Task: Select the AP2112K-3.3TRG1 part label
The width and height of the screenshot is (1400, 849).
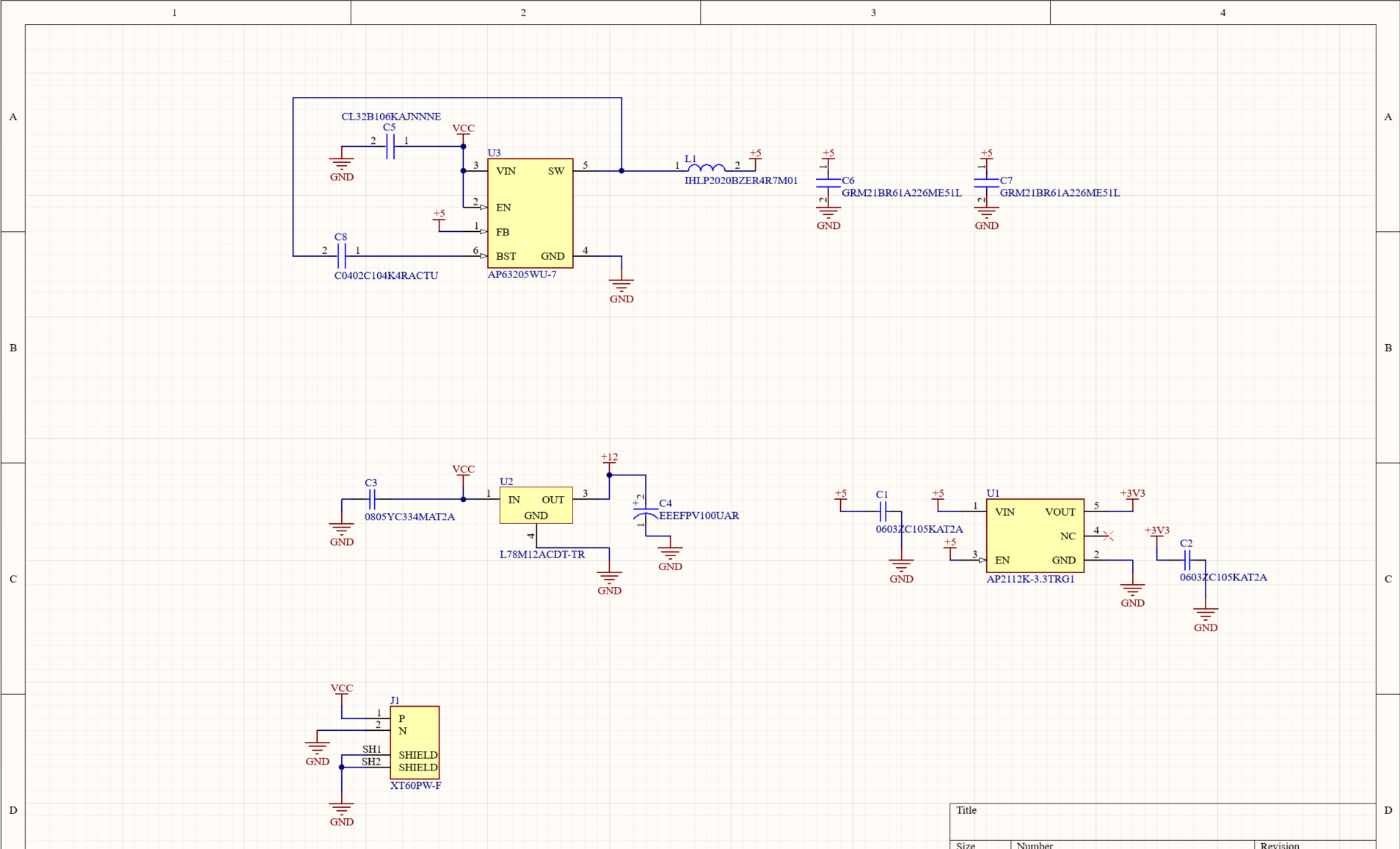Action: pos(1030,579)
